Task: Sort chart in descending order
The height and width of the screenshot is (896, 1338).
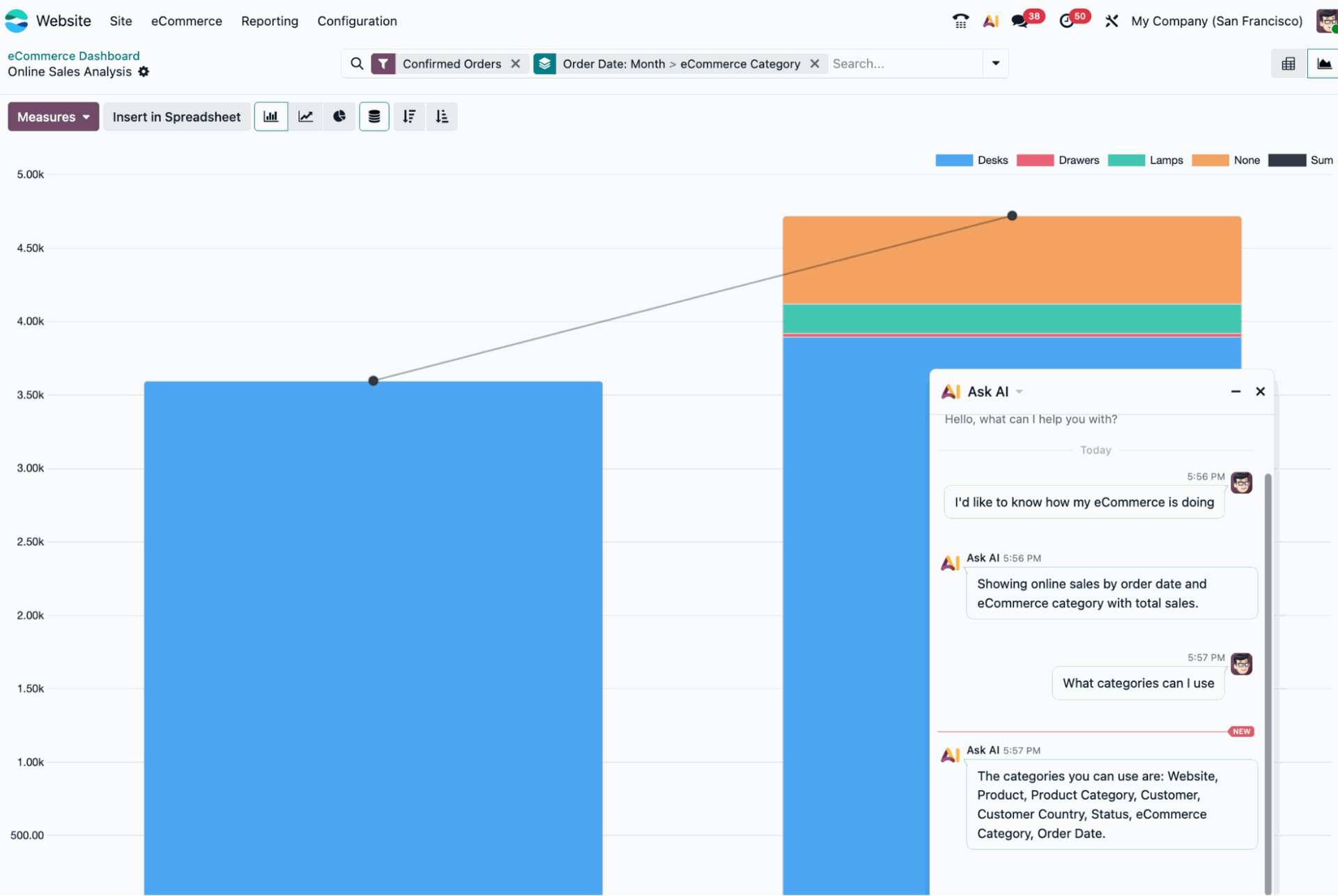Action: point(409,116)
